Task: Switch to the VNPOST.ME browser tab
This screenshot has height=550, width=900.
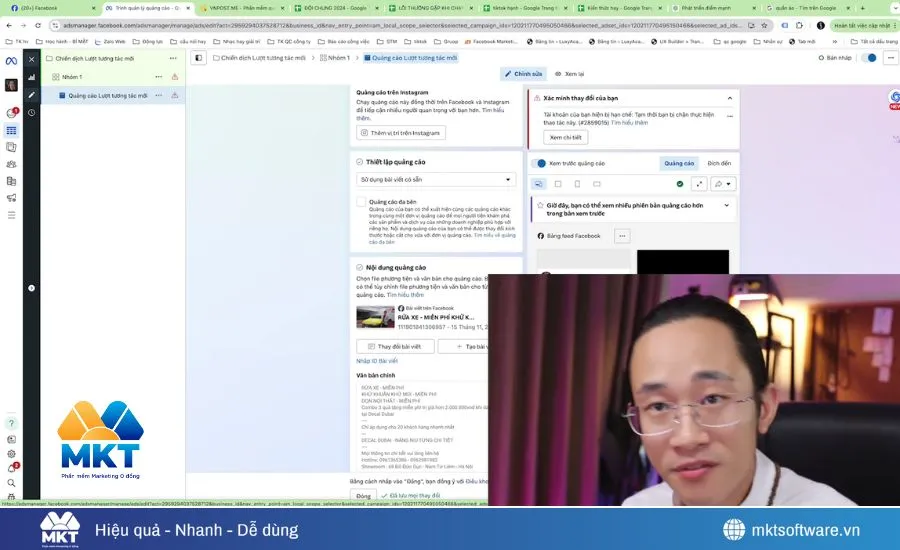Action: coord(242,8)
